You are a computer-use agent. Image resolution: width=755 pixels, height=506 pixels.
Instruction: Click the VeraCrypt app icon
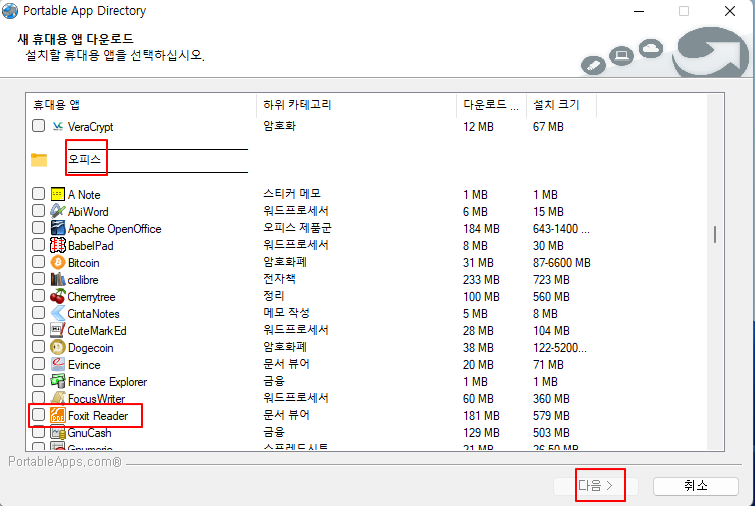coord(58,126)
